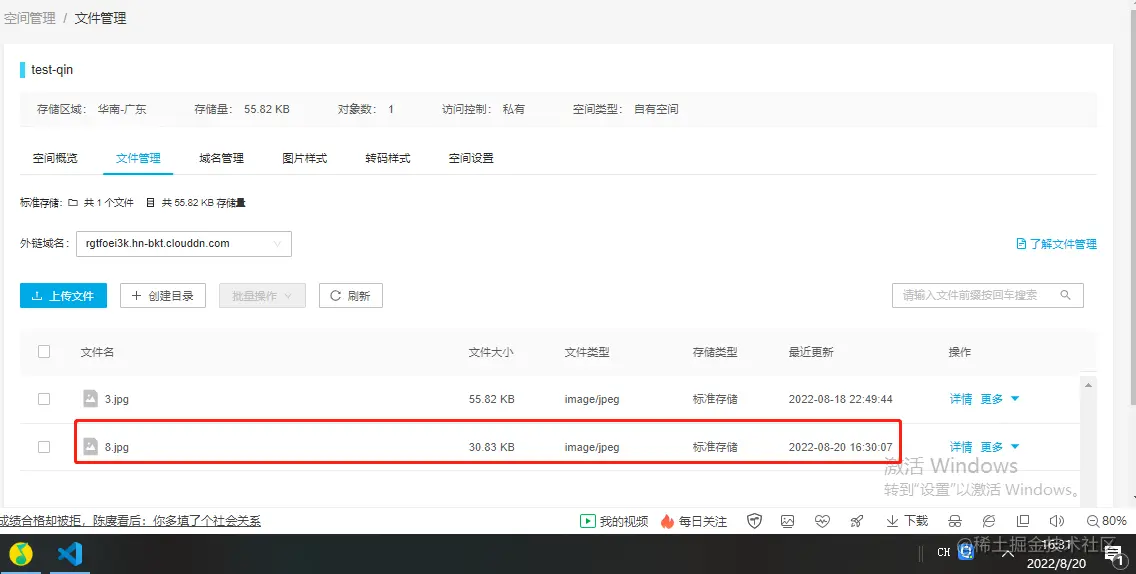Click the IE browser mode icon
The height and width of the screenshot is (574, 1136).
point(989,521)
